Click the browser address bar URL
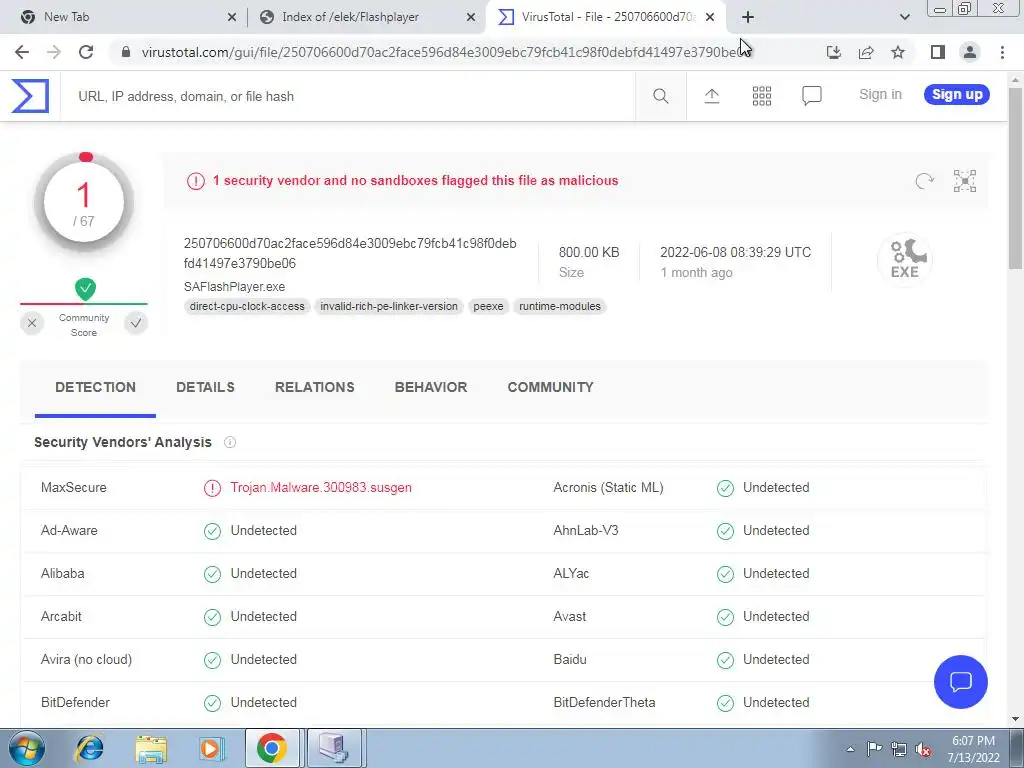The height and width of the screenshot is (768, 1024). (x=445, y=52)
